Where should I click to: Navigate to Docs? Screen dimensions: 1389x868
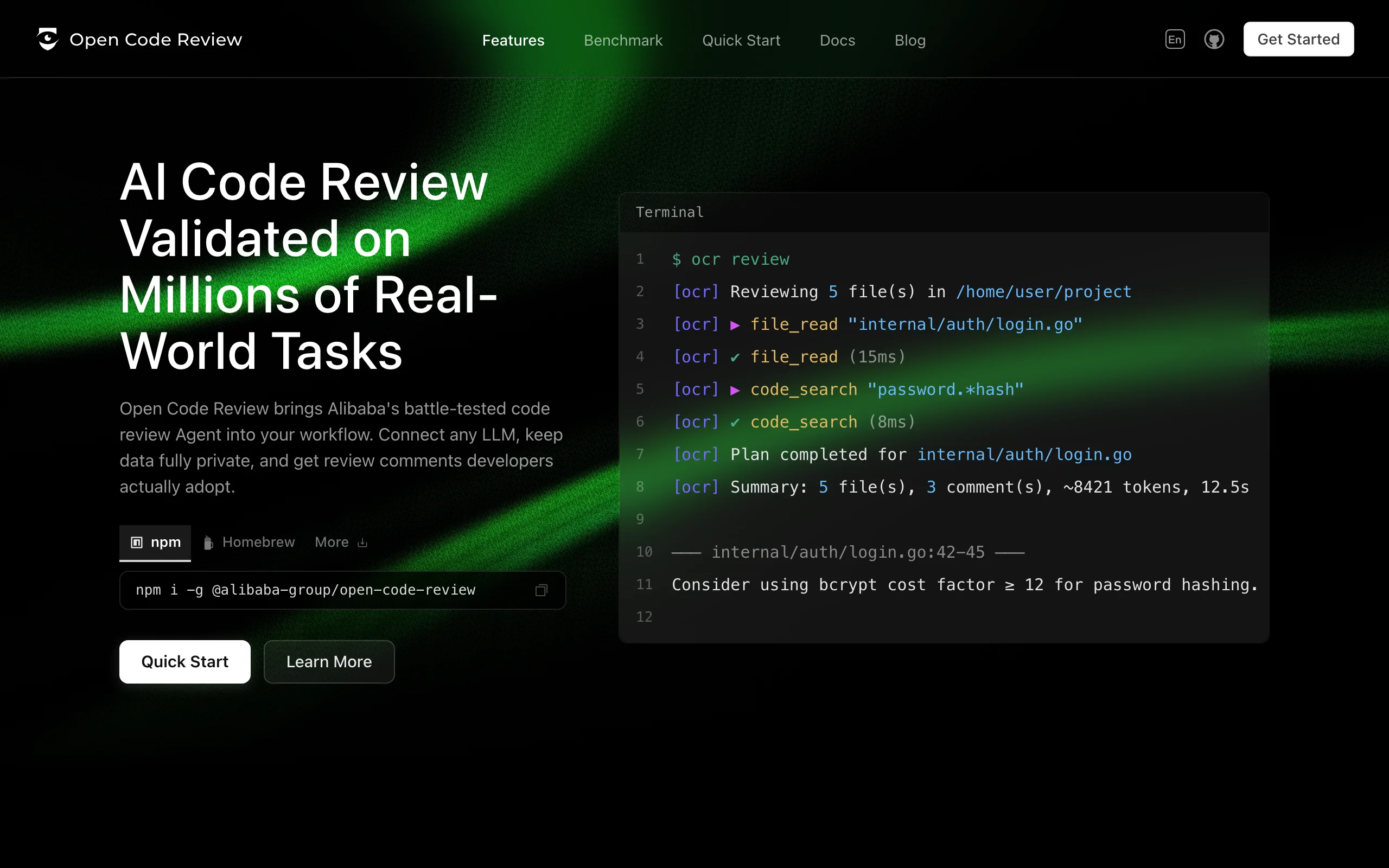(837, 40)
